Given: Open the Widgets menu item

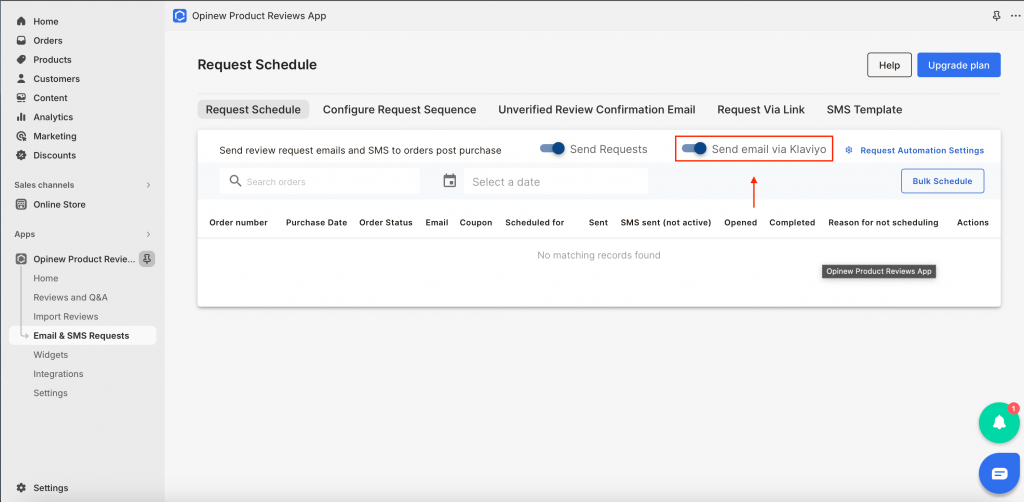Looking at the screenshot, I should point(51,354).
